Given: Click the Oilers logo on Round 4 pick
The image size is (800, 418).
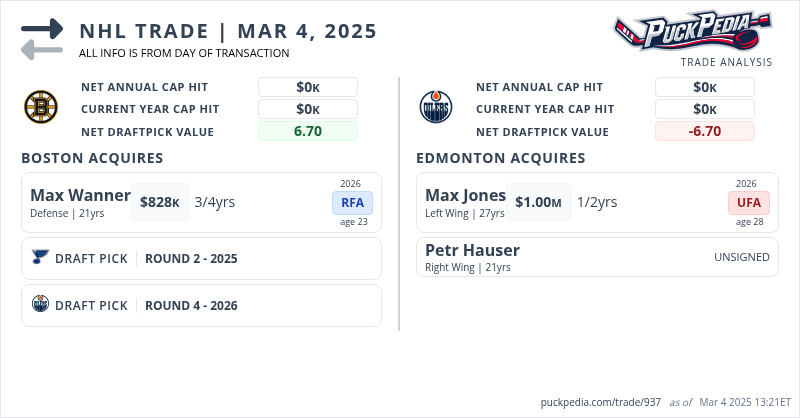Looking at the screenshot, I should [x=40, y=305].
